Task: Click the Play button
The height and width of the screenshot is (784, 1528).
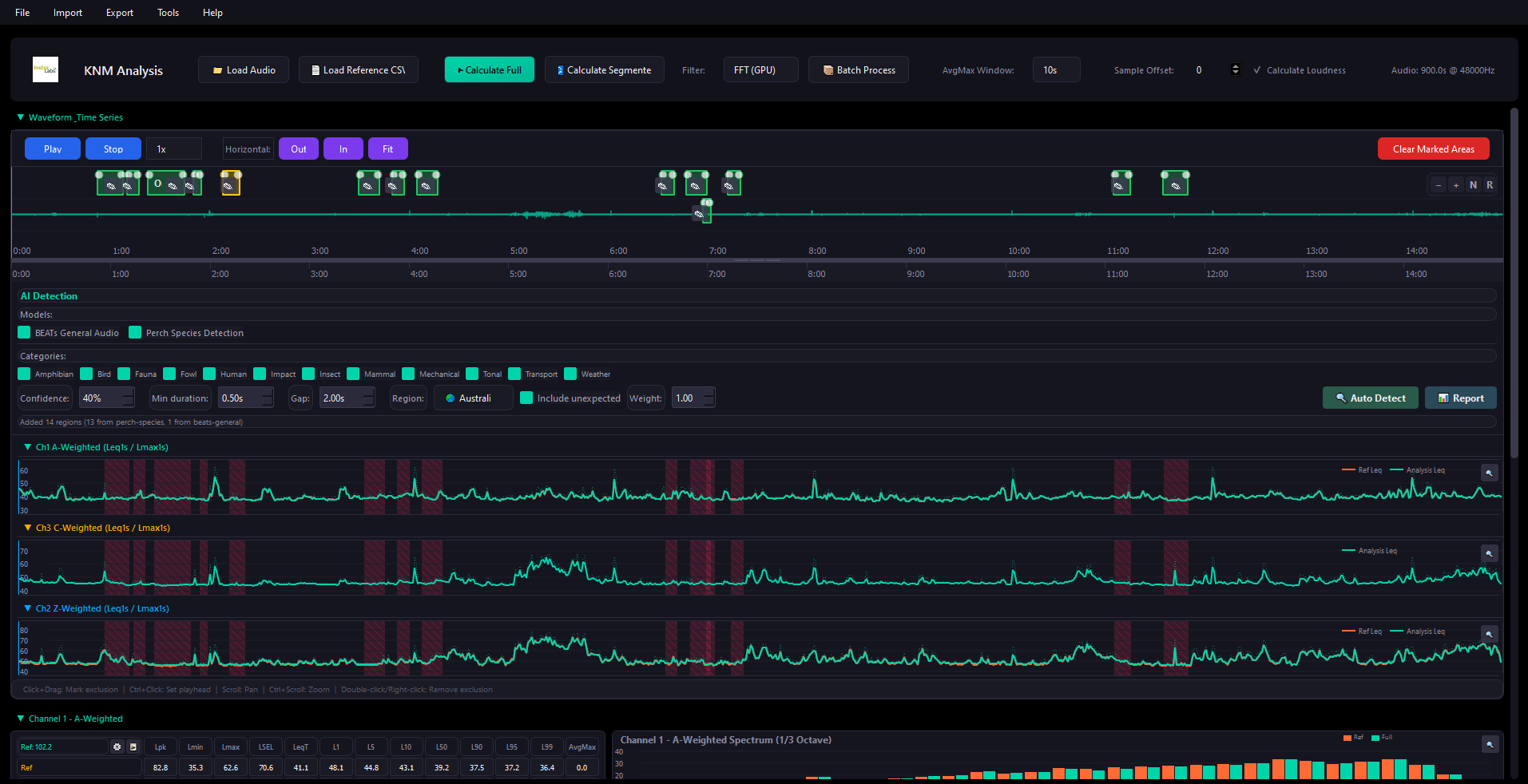Action: point(53,149)
